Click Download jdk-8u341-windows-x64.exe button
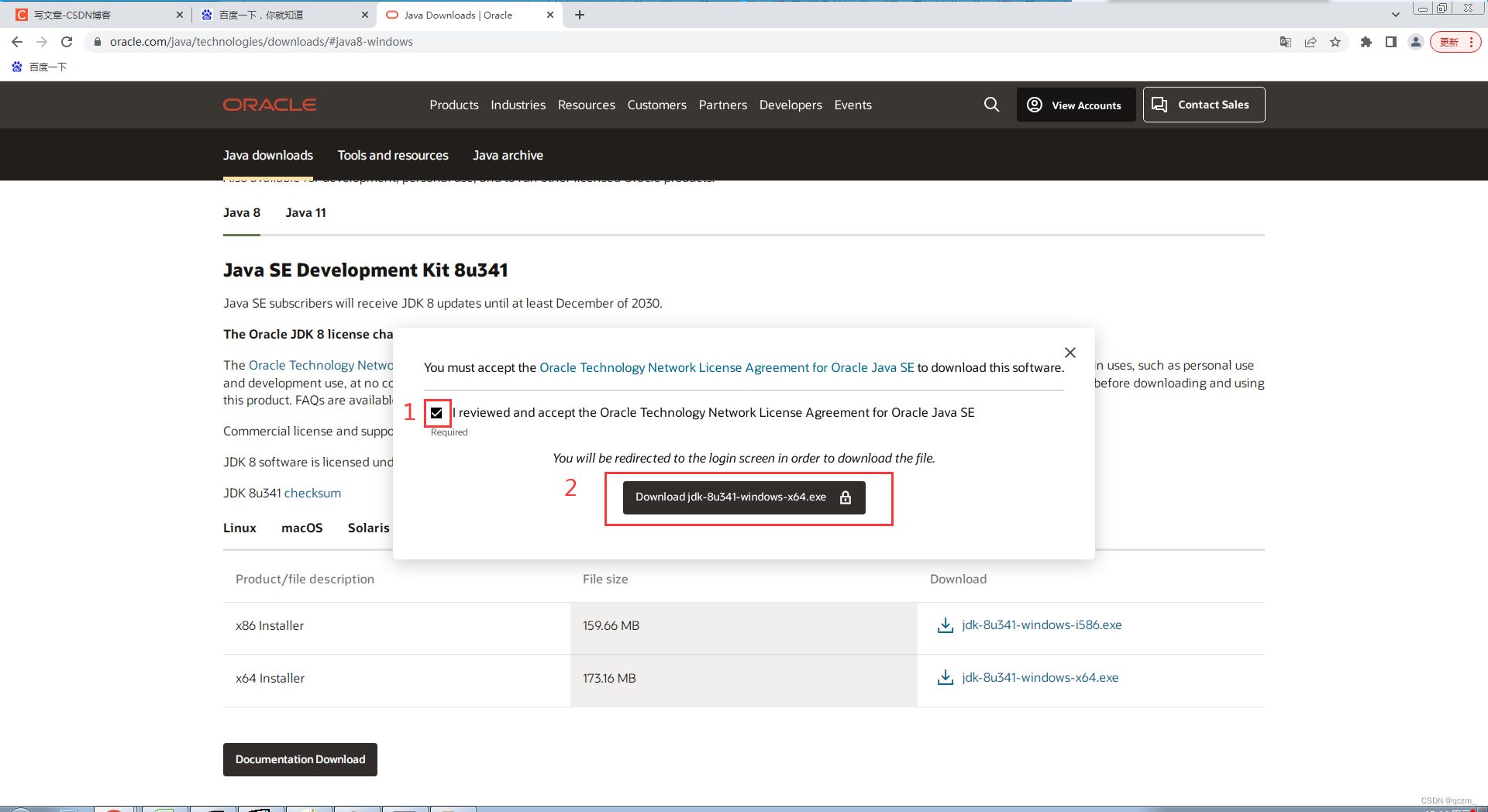This screenshot has height=812, width=1488. tap(744, 497)
